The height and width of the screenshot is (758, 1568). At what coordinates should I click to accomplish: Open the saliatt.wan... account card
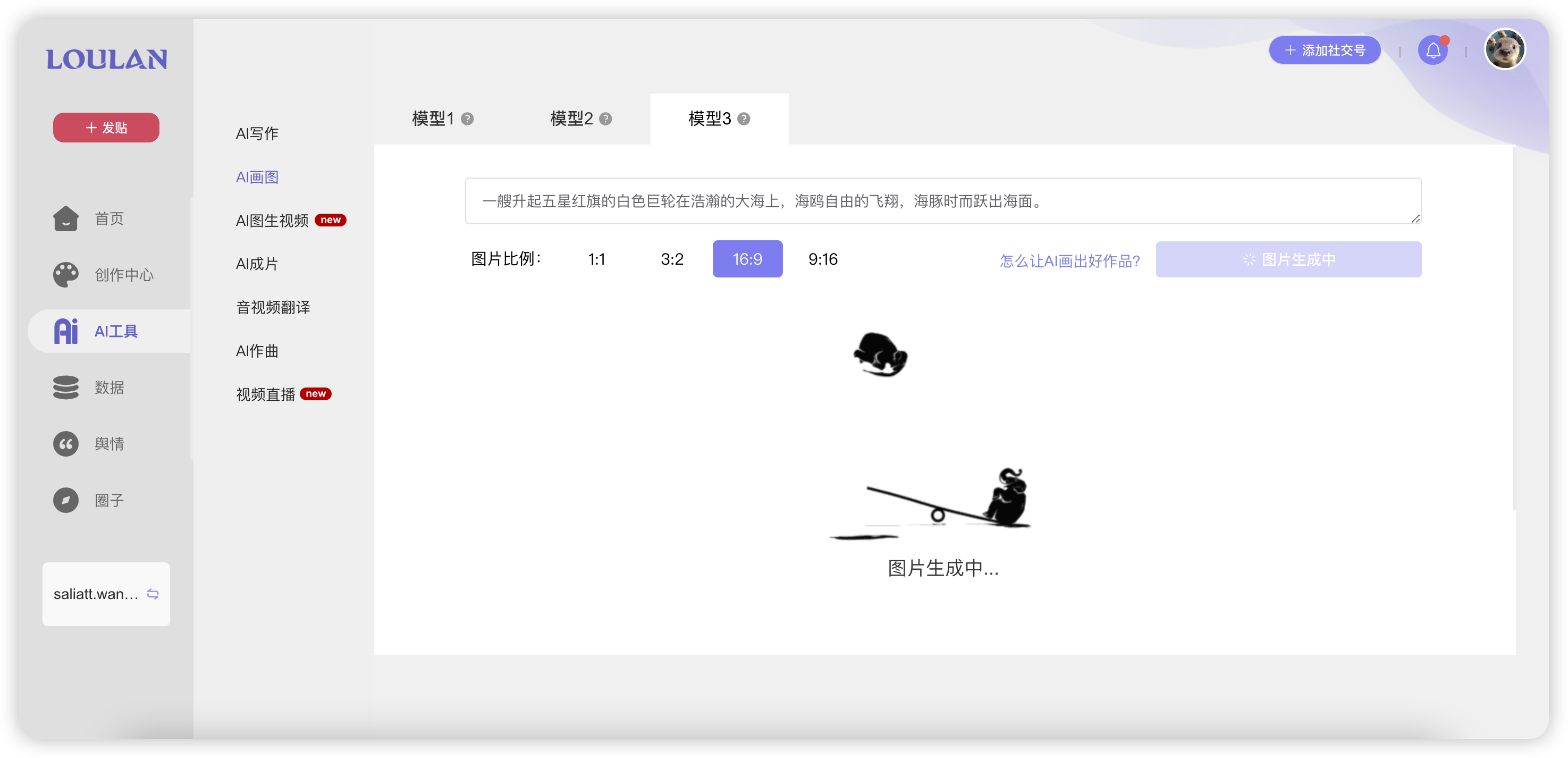point(106,594)
